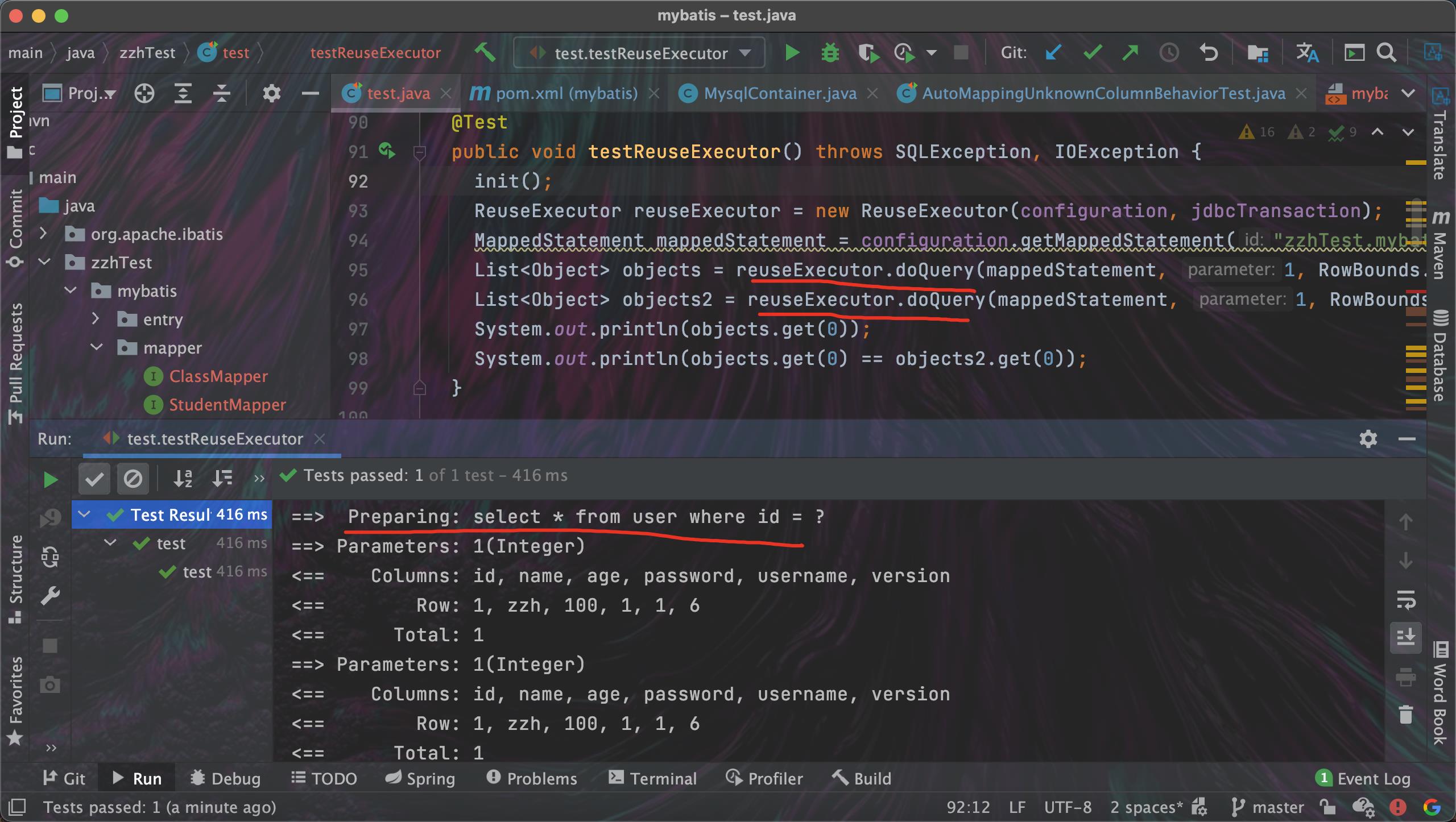This screenshot has height=822, width=1456.
Task: Click the run gutter icon on line 91
Action: 387,151
